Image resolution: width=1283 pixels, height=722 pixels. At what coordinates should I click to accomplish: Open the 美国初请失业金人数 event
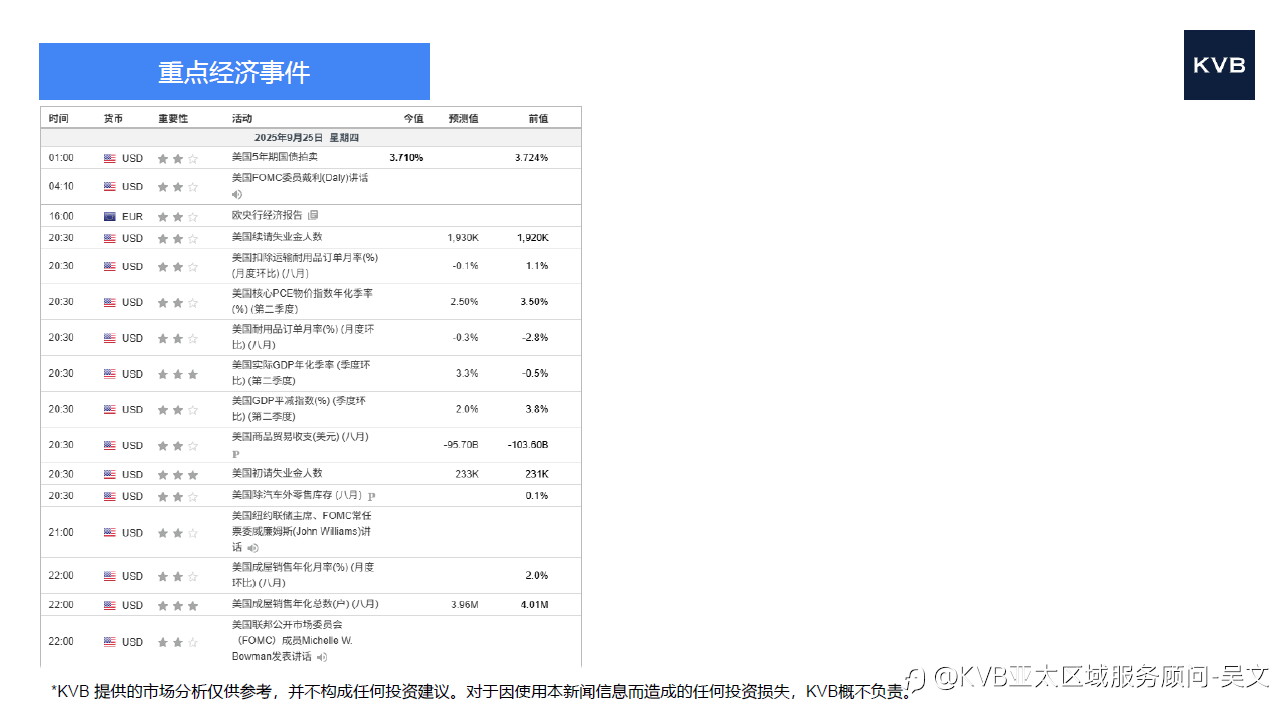coord(277,473)
